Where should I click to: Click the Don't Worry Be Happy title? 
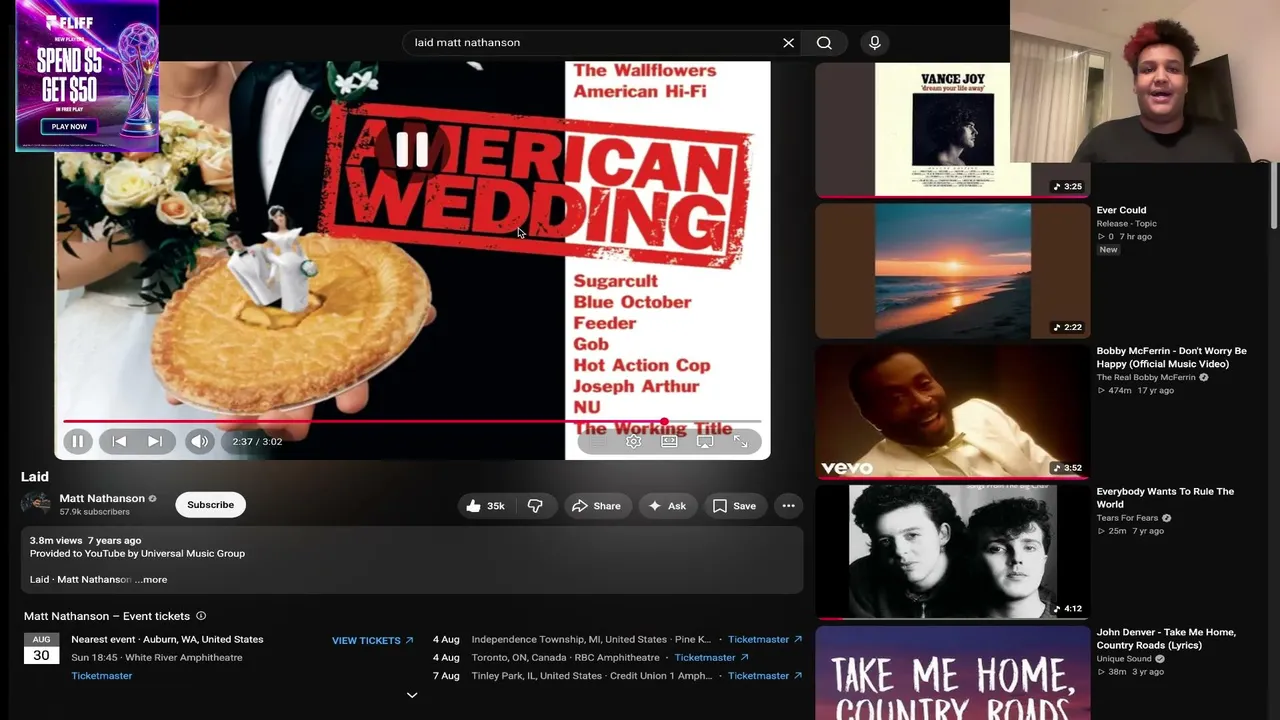click(1171, 358)
